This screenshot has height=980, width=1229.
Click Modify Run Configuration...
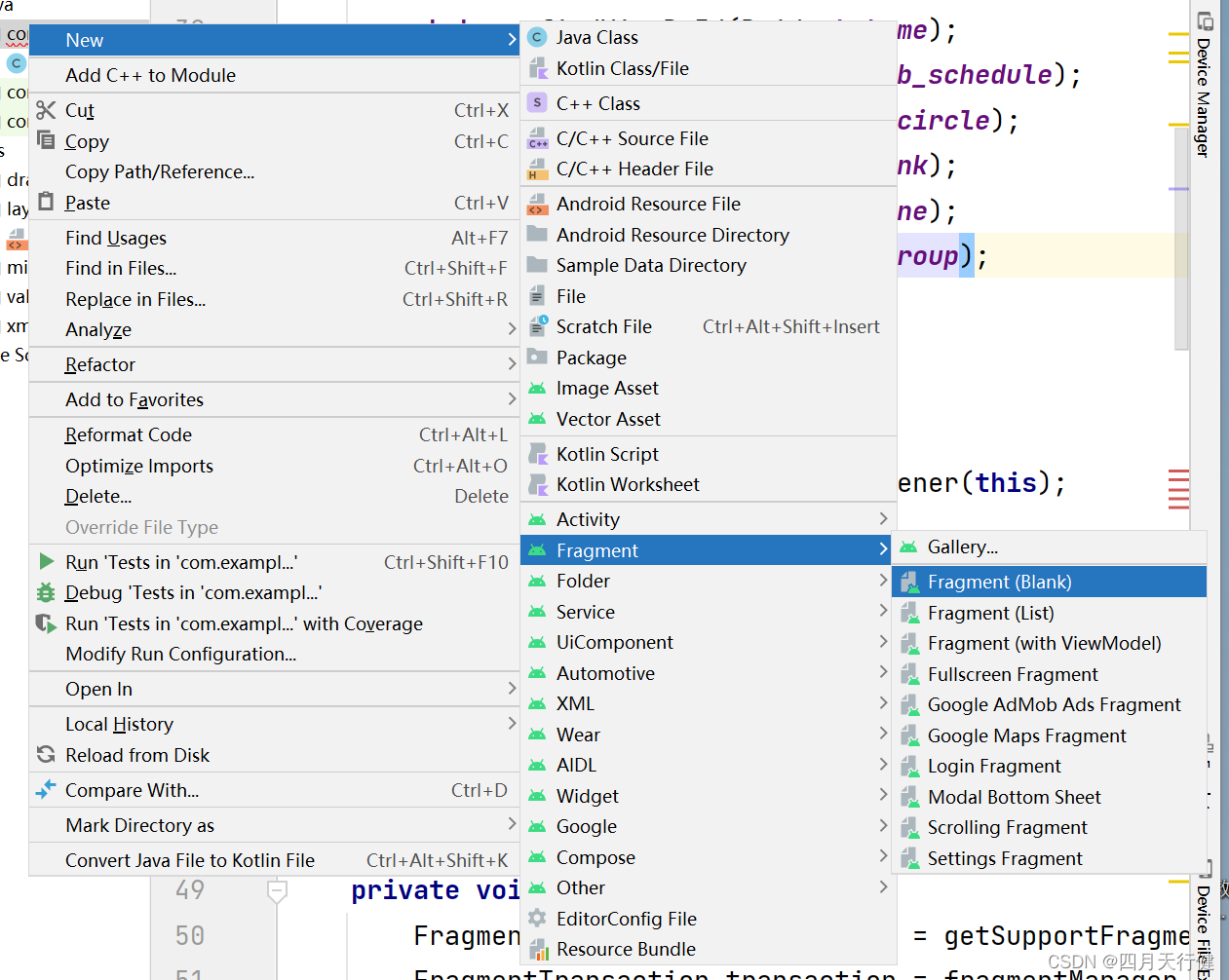(x=274, y=654)
